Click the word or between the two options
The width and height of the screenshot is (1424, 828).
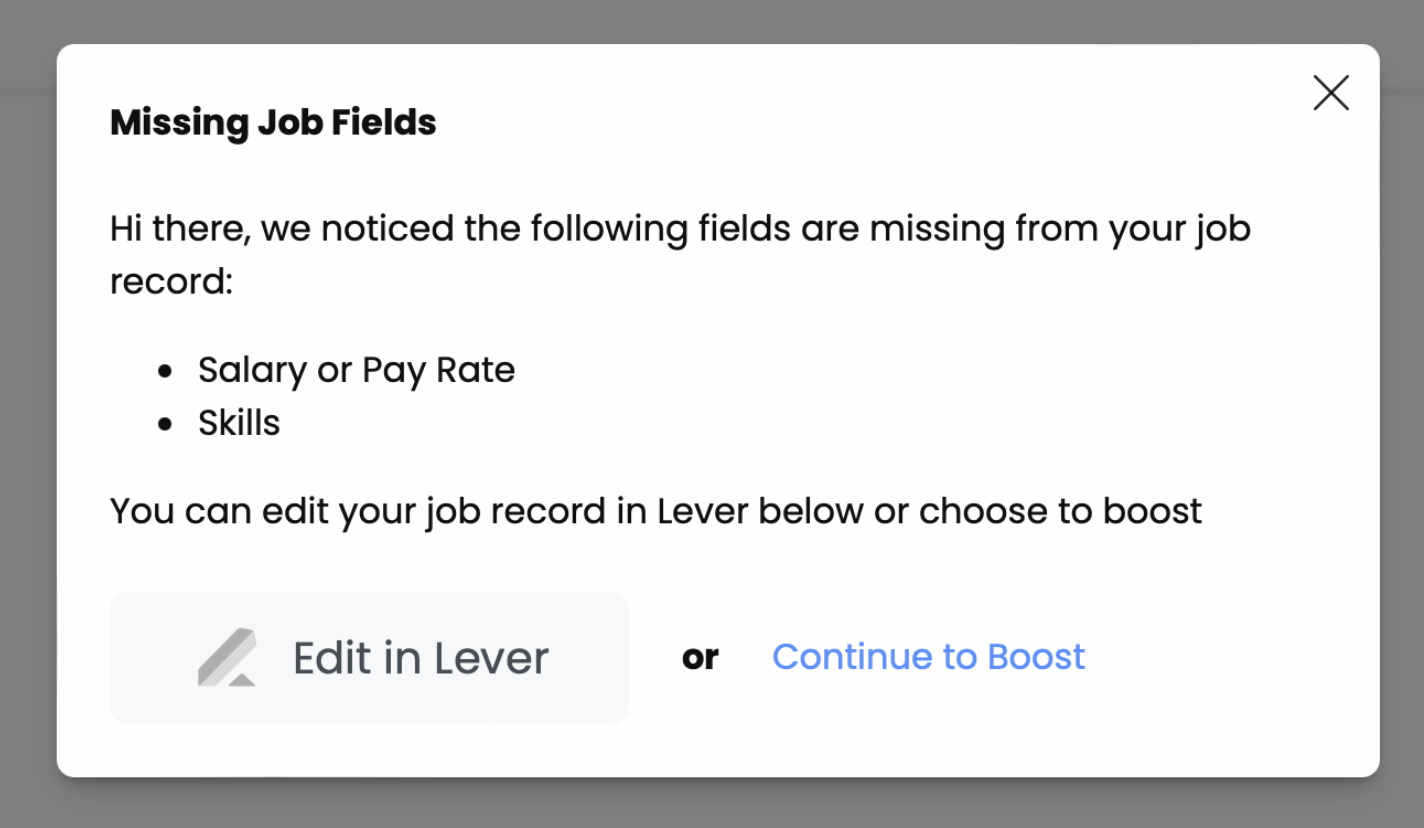point(701,657)
